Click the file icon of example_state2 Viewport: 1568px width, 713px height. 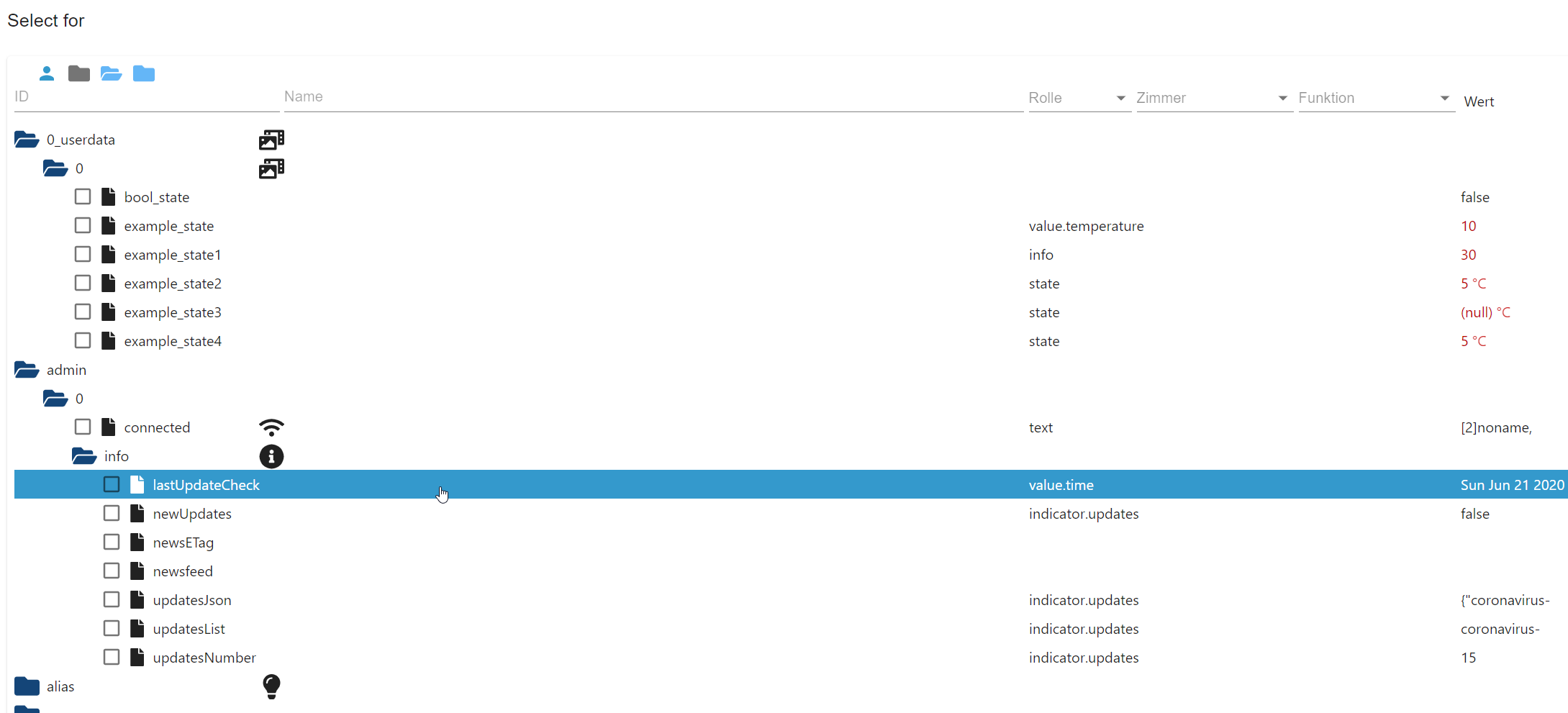tap(109, 283)
